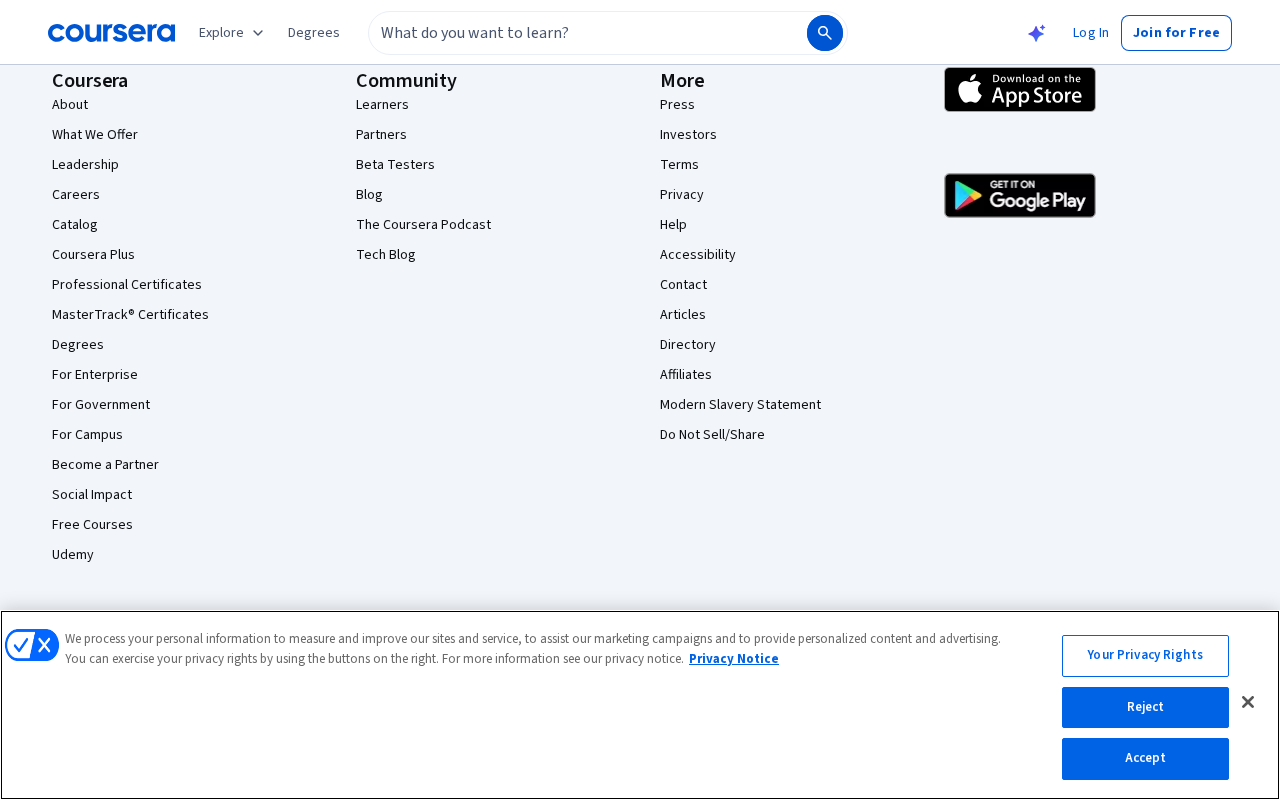The height and width of the screenshot is (800, 1280).
Task: Open the Learners community link
Action: click(382, 105)
